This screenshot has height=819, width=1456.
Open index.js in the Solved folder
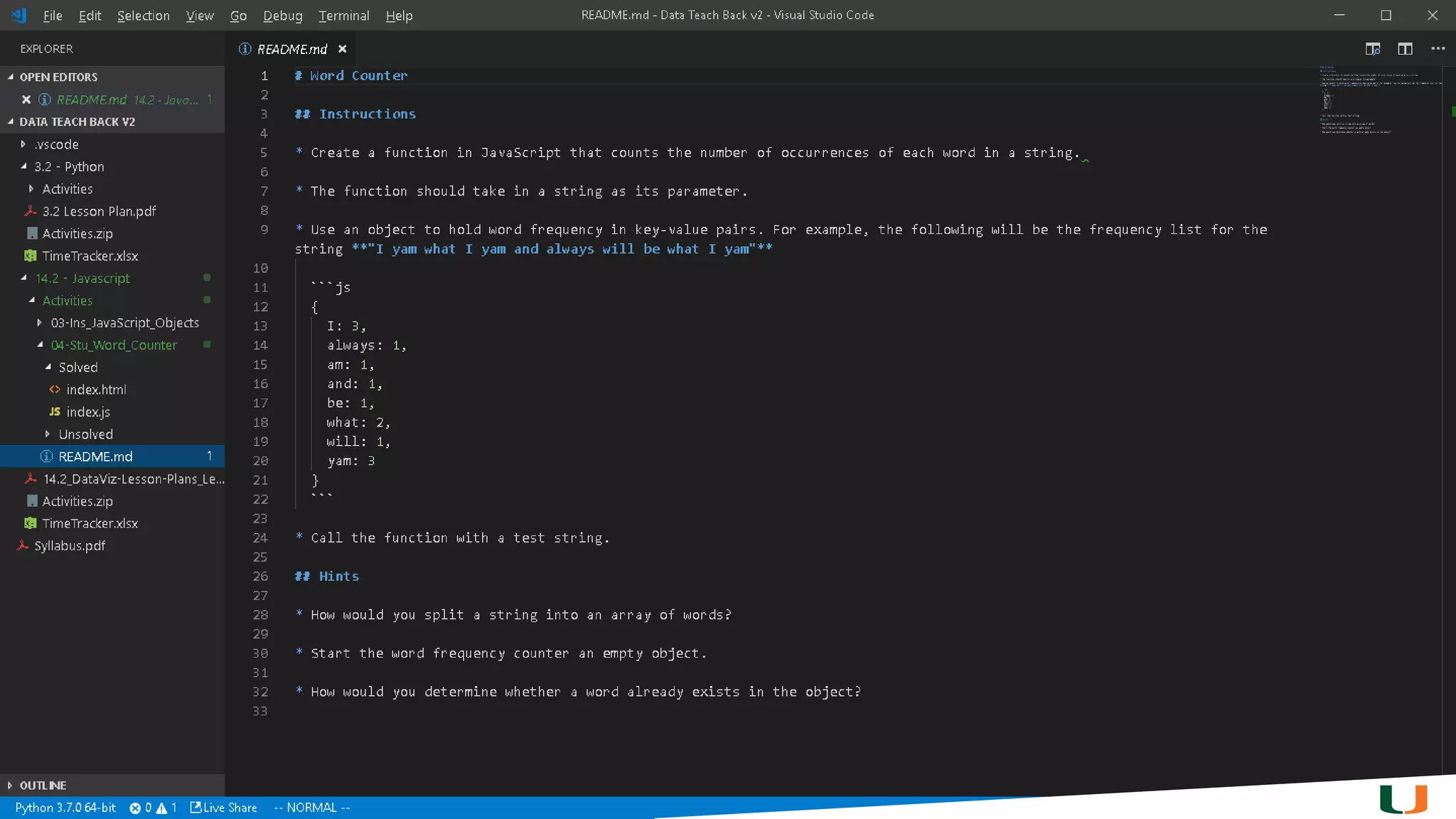pos(87,412)
